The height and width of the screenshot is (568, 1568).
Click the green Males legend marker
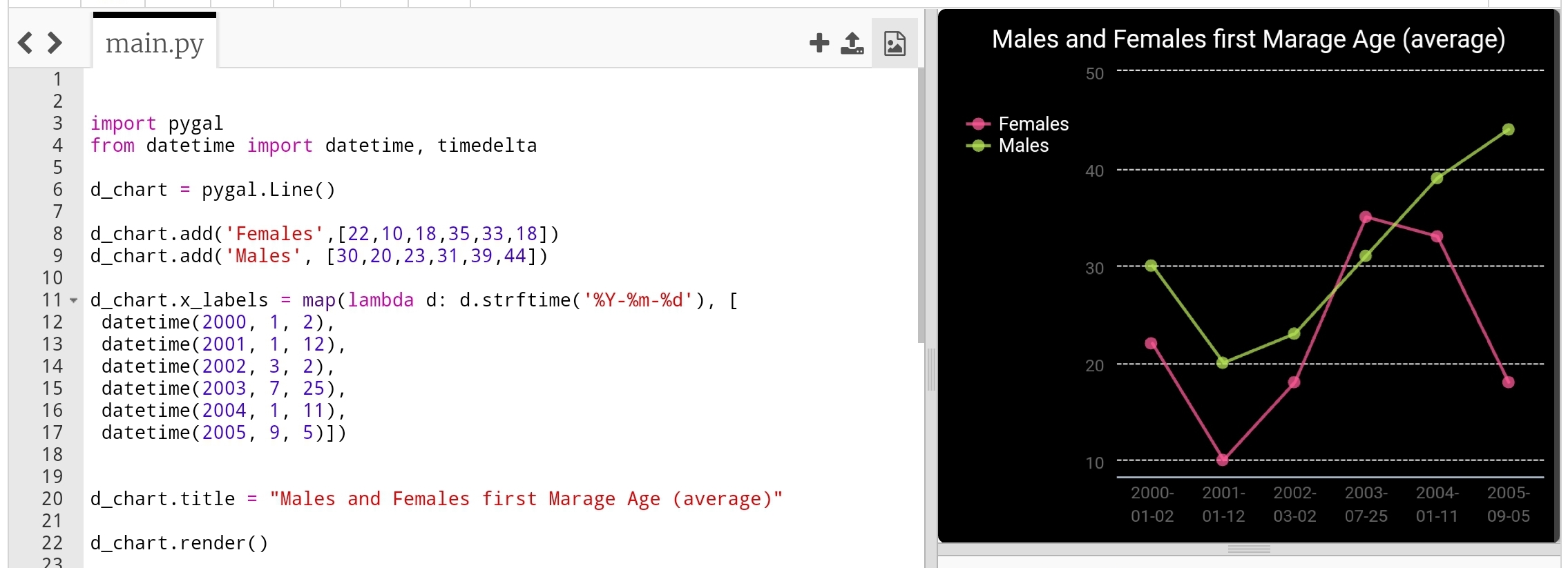978,146
